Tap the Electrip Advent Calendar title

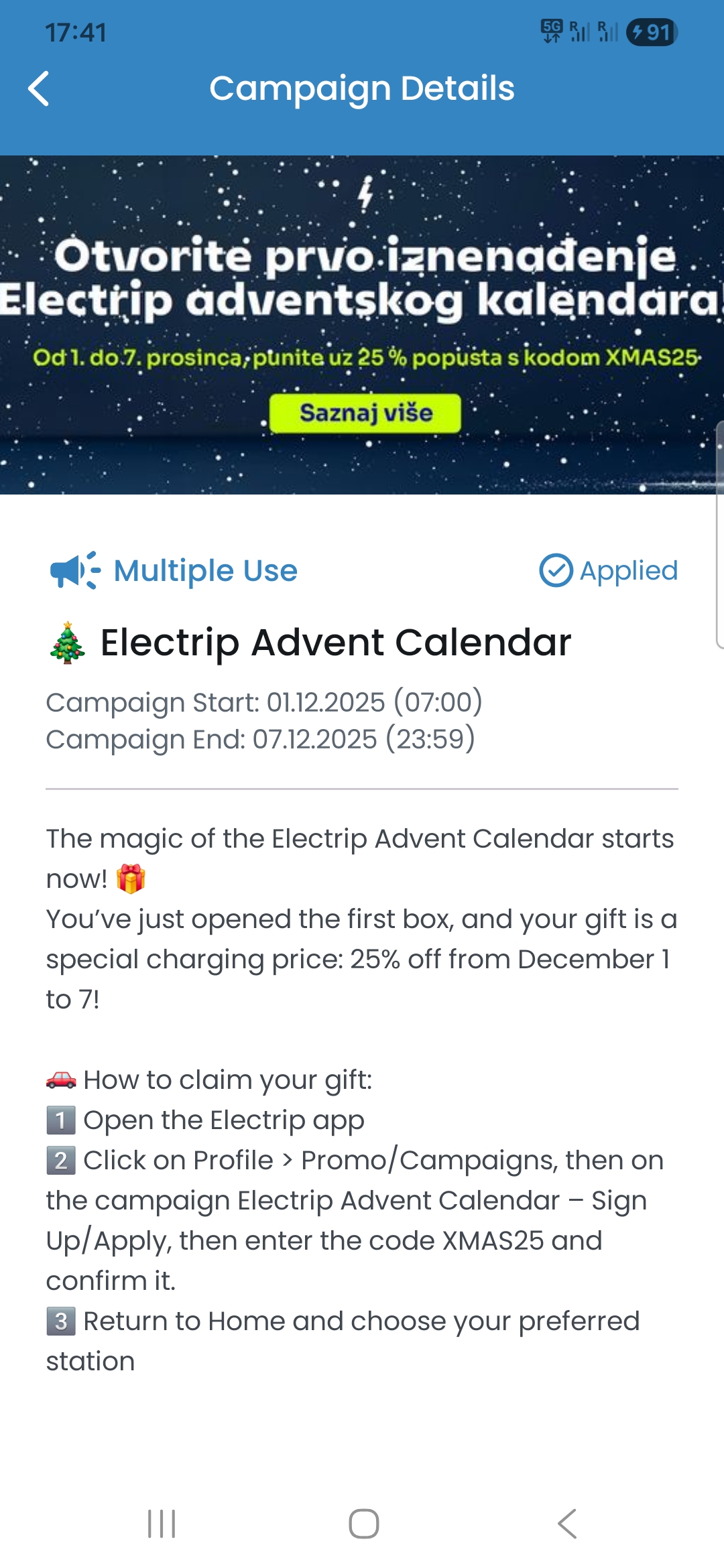(x=335, y=643)
